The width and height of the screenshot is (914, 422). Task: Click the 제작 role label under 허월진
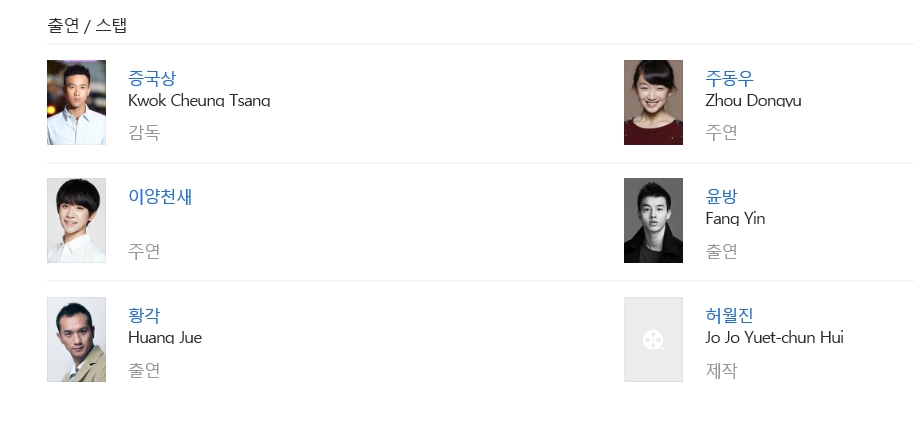[x=721, y=370]
